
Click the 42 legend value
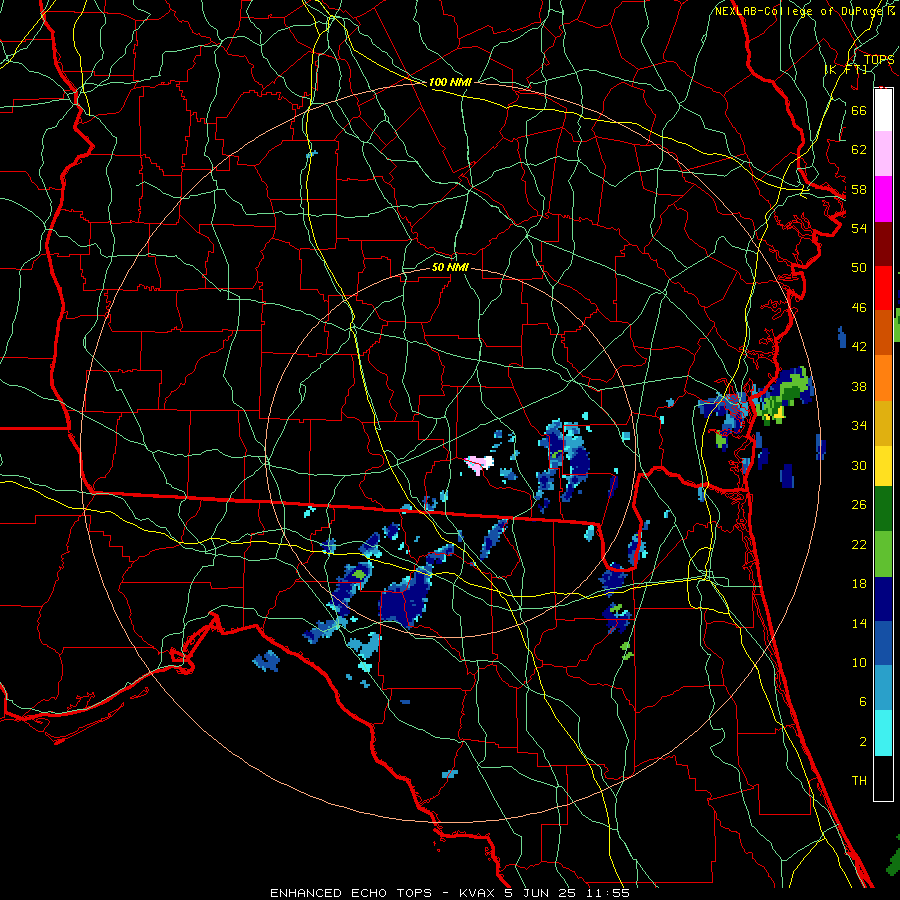click(859, 347)
